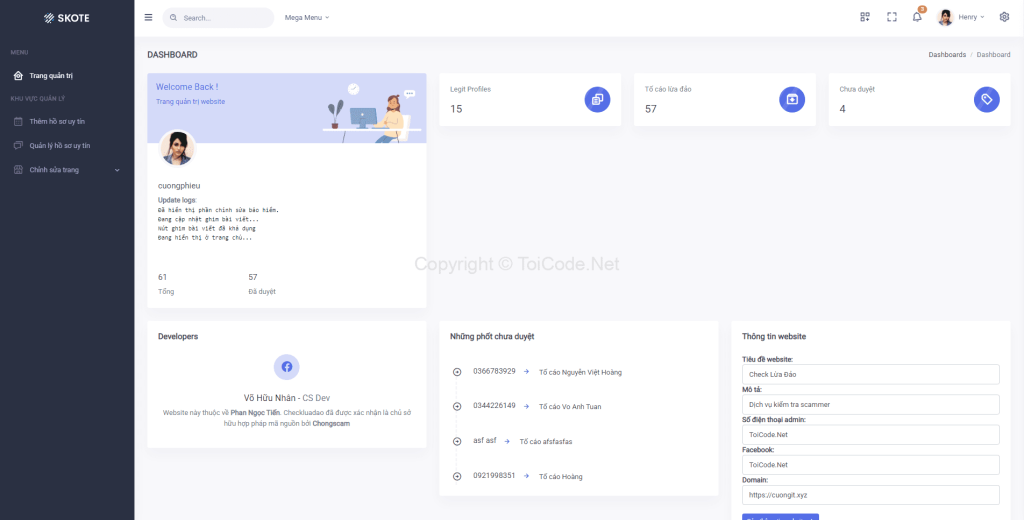
Task: Click the Tiêu đề website input field
Action: point(871,374)
